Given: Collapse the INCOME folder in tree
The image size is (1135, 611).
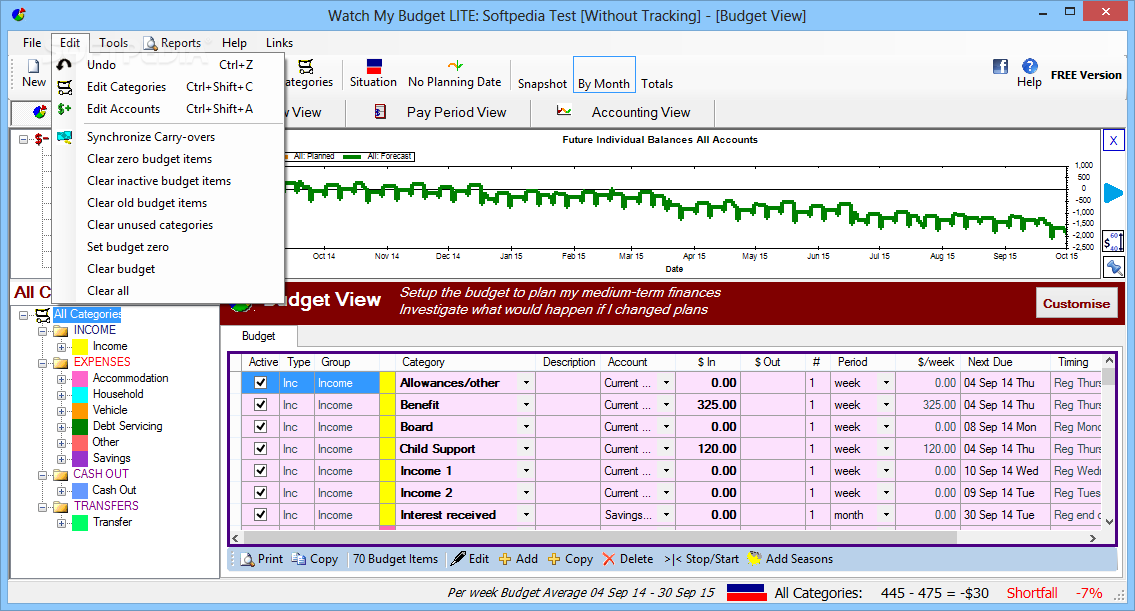Looking at the screenshot, I should pyautogui.click(x=43, y=330).
